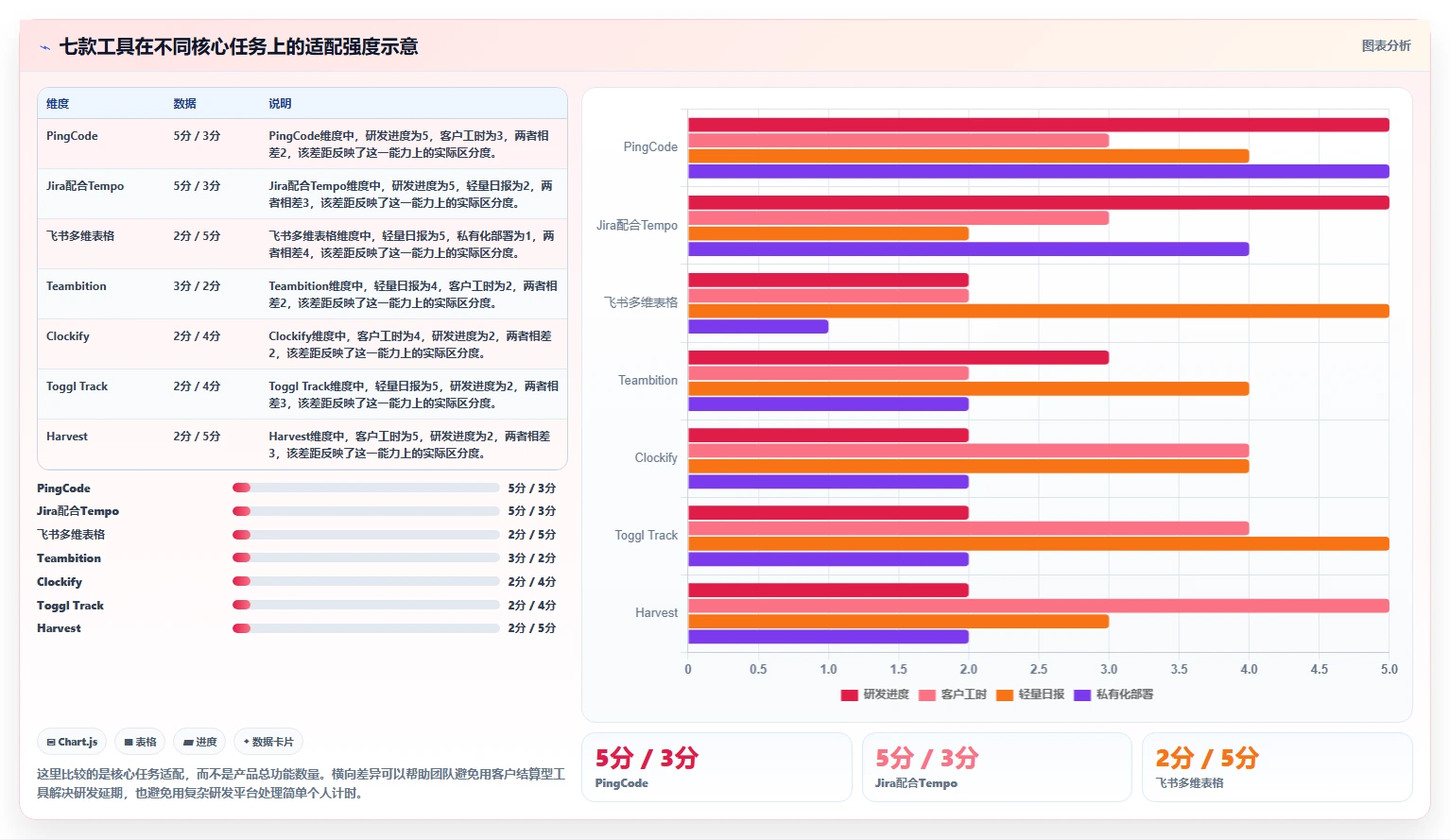Click the Clockify label on the chart axis

656,457
